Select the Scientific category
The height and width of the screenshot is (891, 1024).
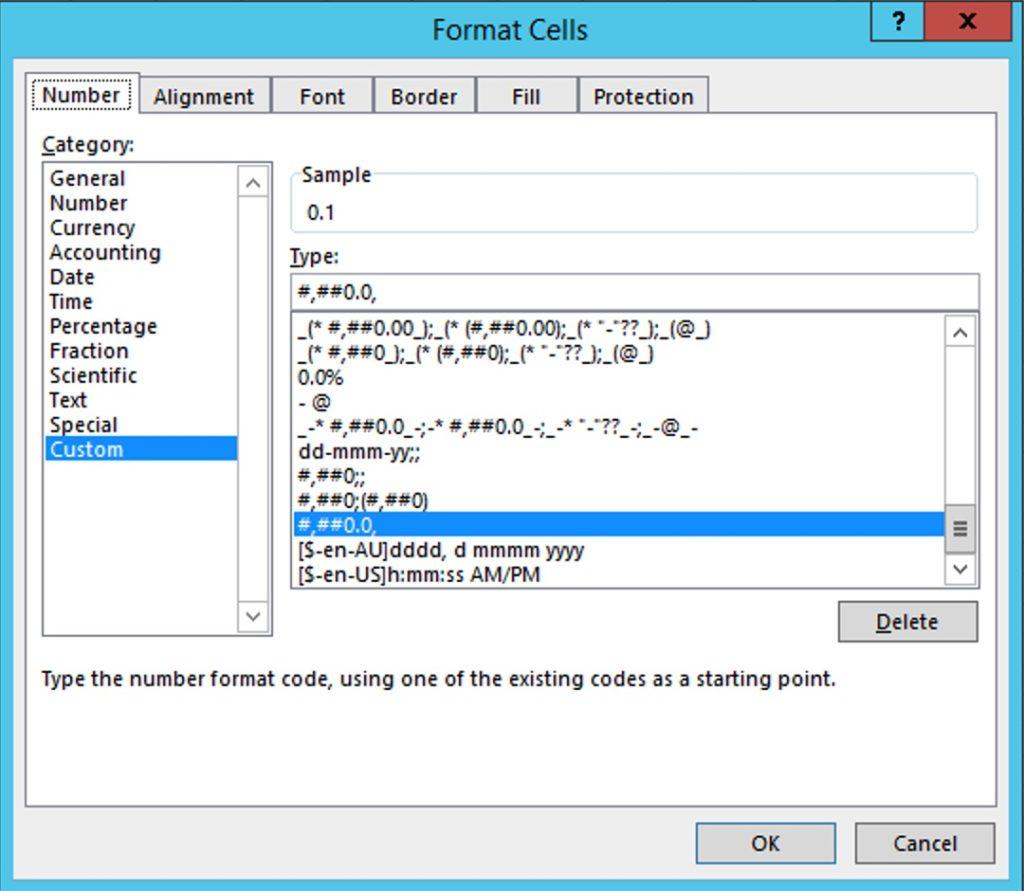(x=93, y=376)
